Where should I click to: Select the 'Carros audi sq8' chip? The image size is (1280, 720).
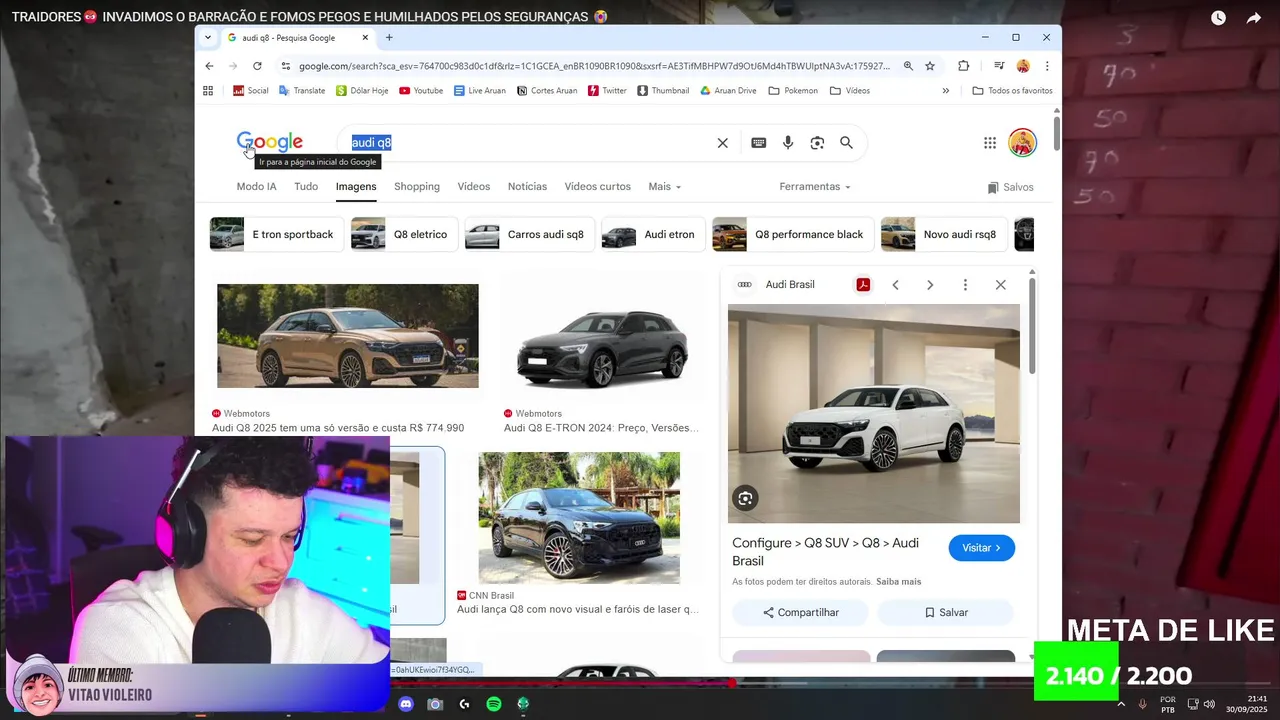[x=529, y=234]
